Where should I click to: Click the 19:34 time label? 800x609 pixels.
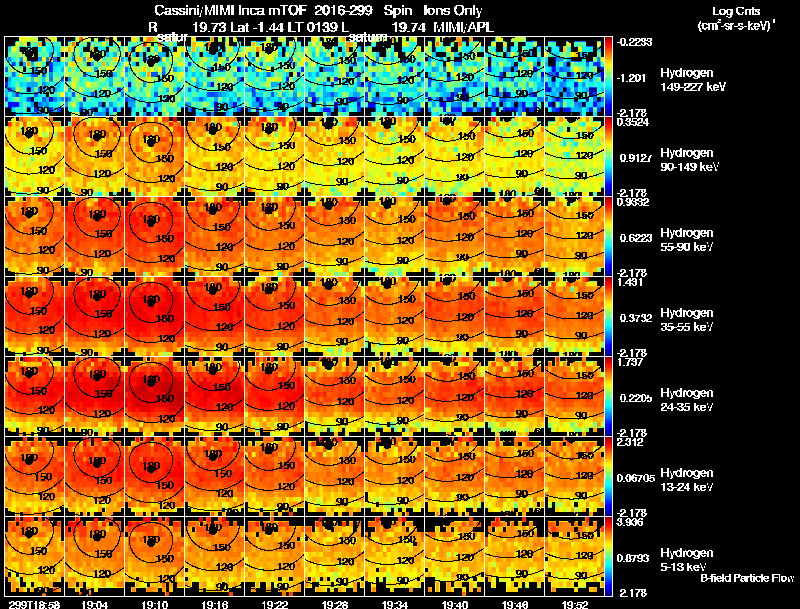click(x=395, y=604)
